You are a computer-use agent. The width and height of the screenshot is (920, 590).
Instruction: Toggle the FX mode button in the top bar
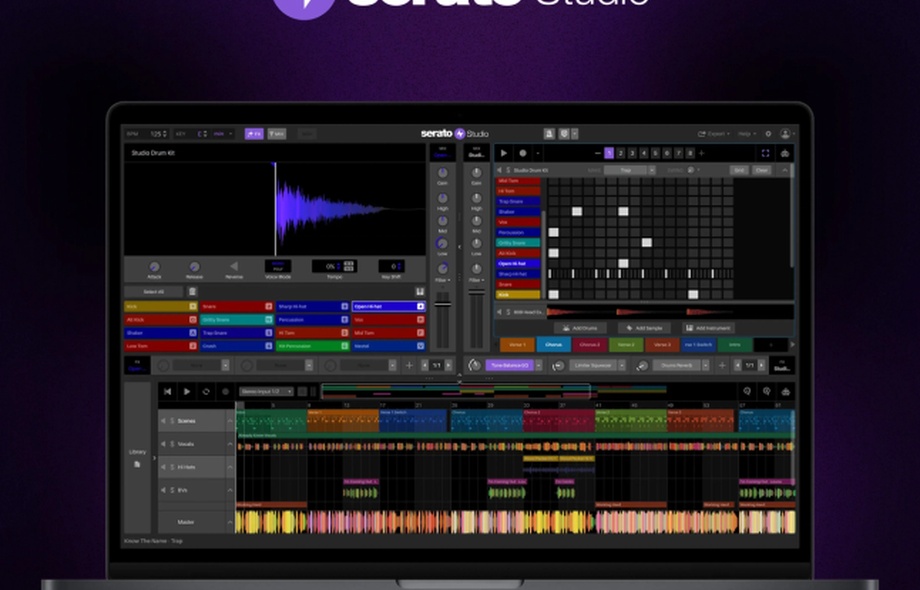[x=252, y=133]
